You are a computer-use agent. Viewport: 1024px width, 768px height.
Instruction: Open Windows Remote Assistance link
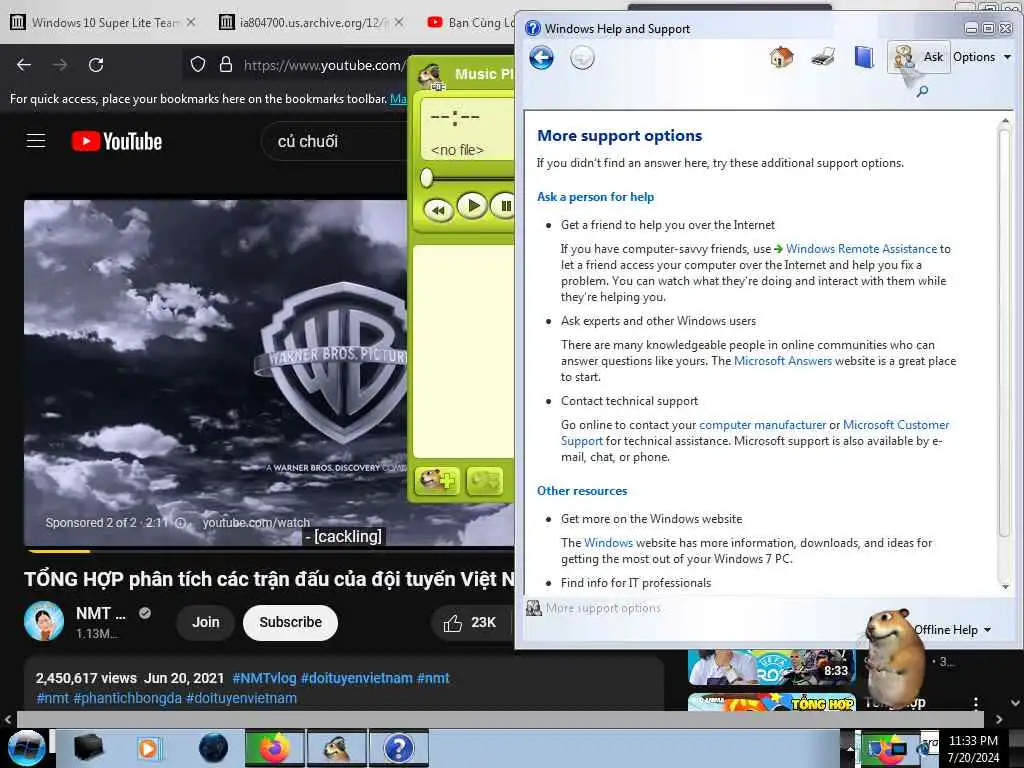pos(861,249)
